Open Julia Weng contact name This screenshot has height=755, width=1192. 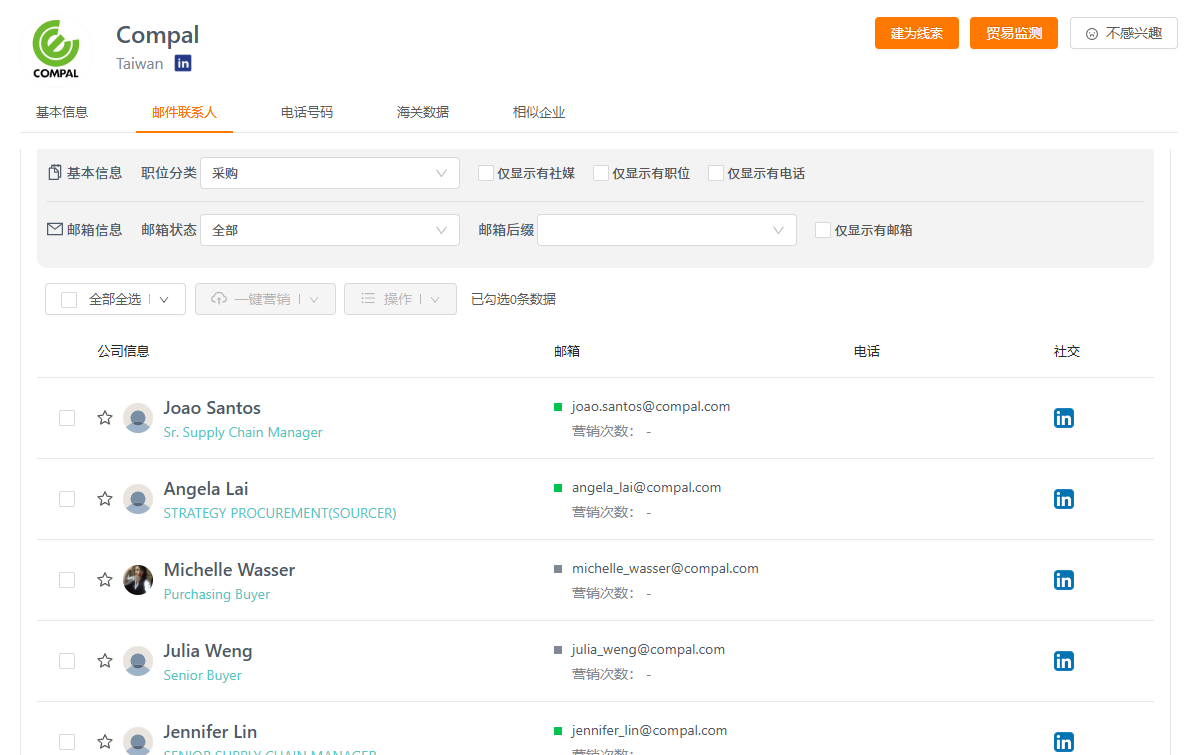(x=208, y=651)
